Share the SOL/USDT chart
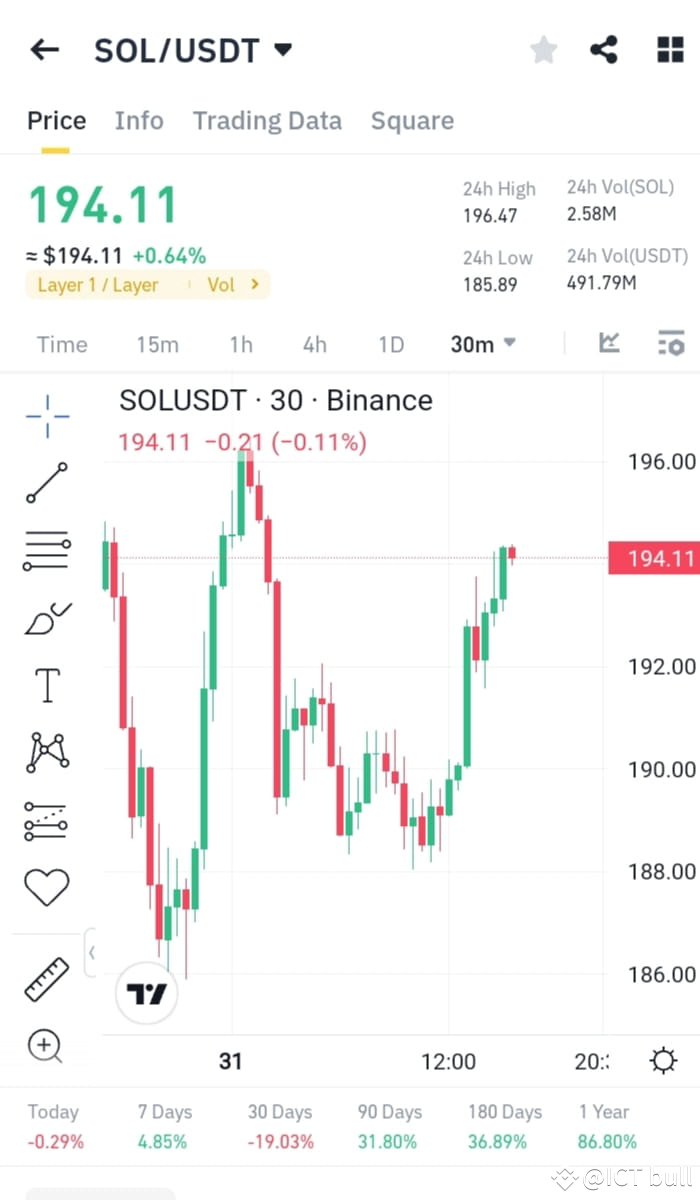The image size is (700, 1200). tap(603, 49)
